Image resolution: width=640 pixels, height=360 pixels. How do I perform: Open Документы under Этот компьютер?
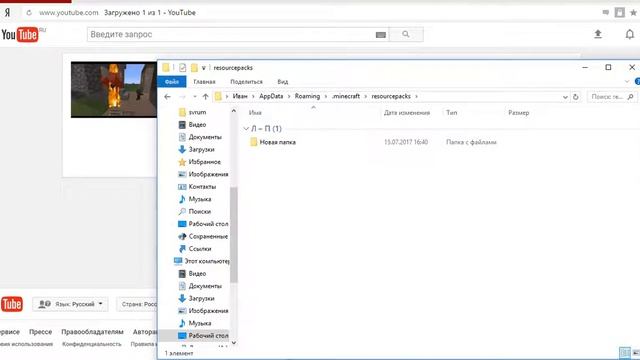(x=200, y=286)
